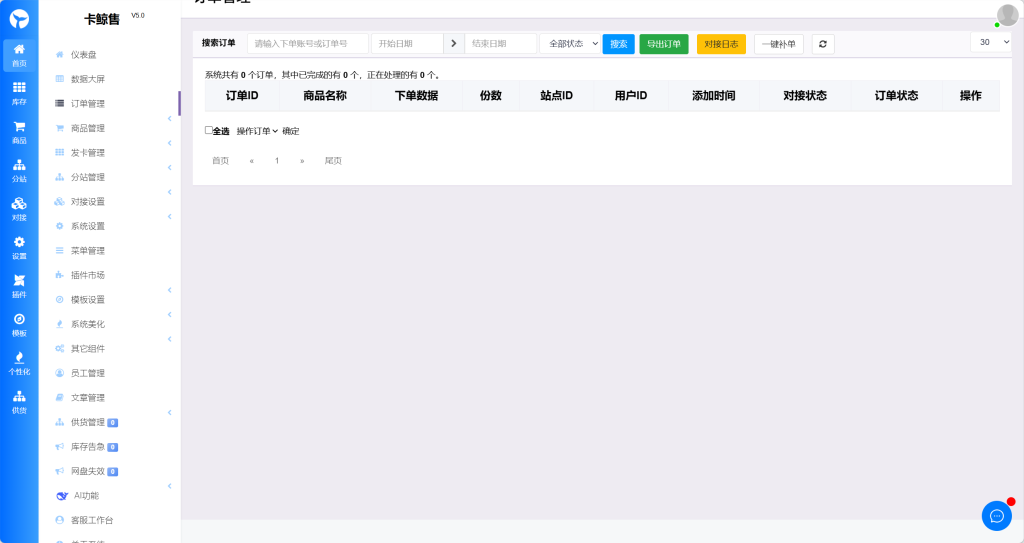This screenshot has width=1024, height=543.
Task: Open 个性化 icon in blue rail
Action: click(x=19, y=363)
